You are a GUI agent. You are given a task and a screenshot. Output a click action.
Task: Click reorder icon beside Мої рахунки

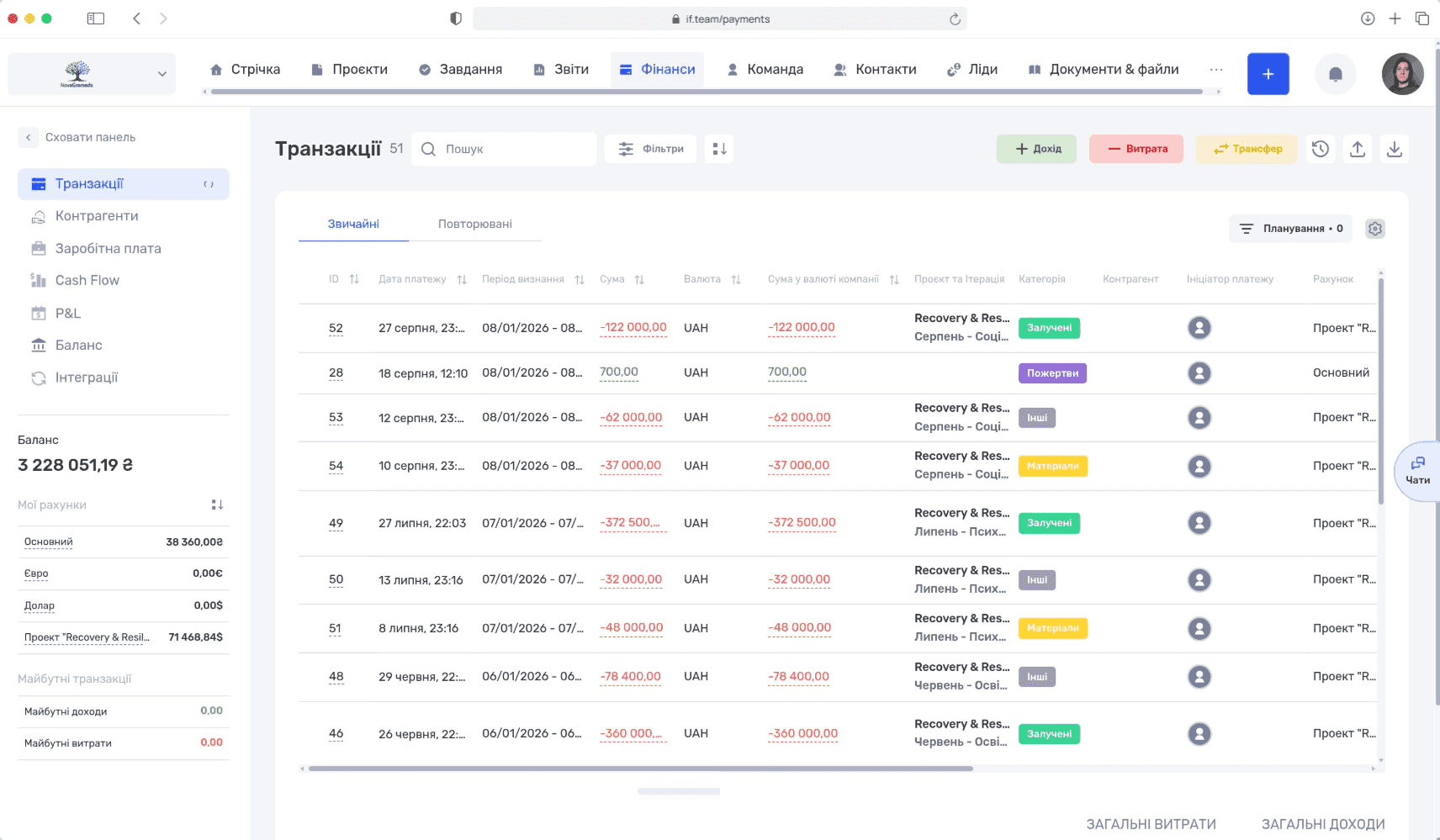(x=217, y=505)
